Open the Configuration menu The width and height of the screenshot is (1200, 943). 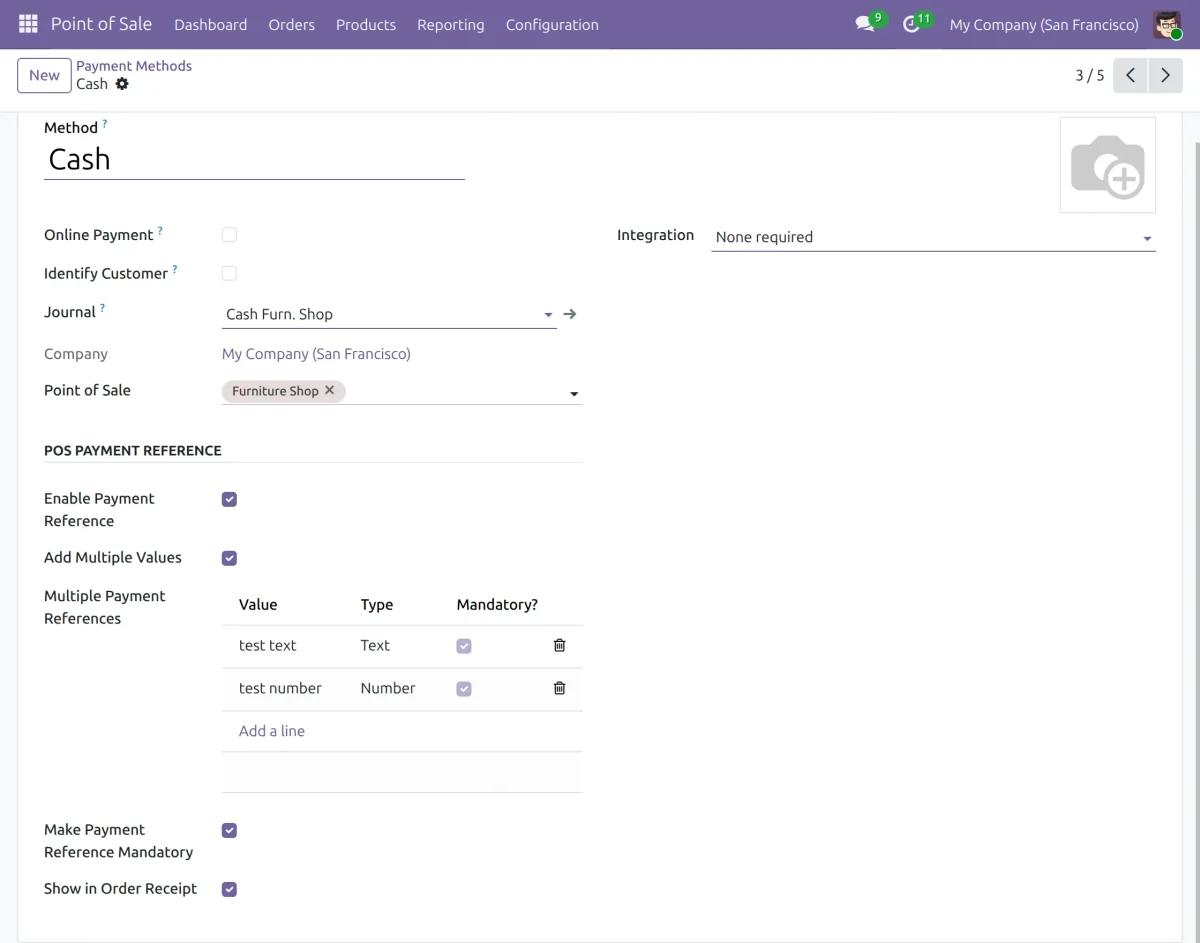point(552,24)
